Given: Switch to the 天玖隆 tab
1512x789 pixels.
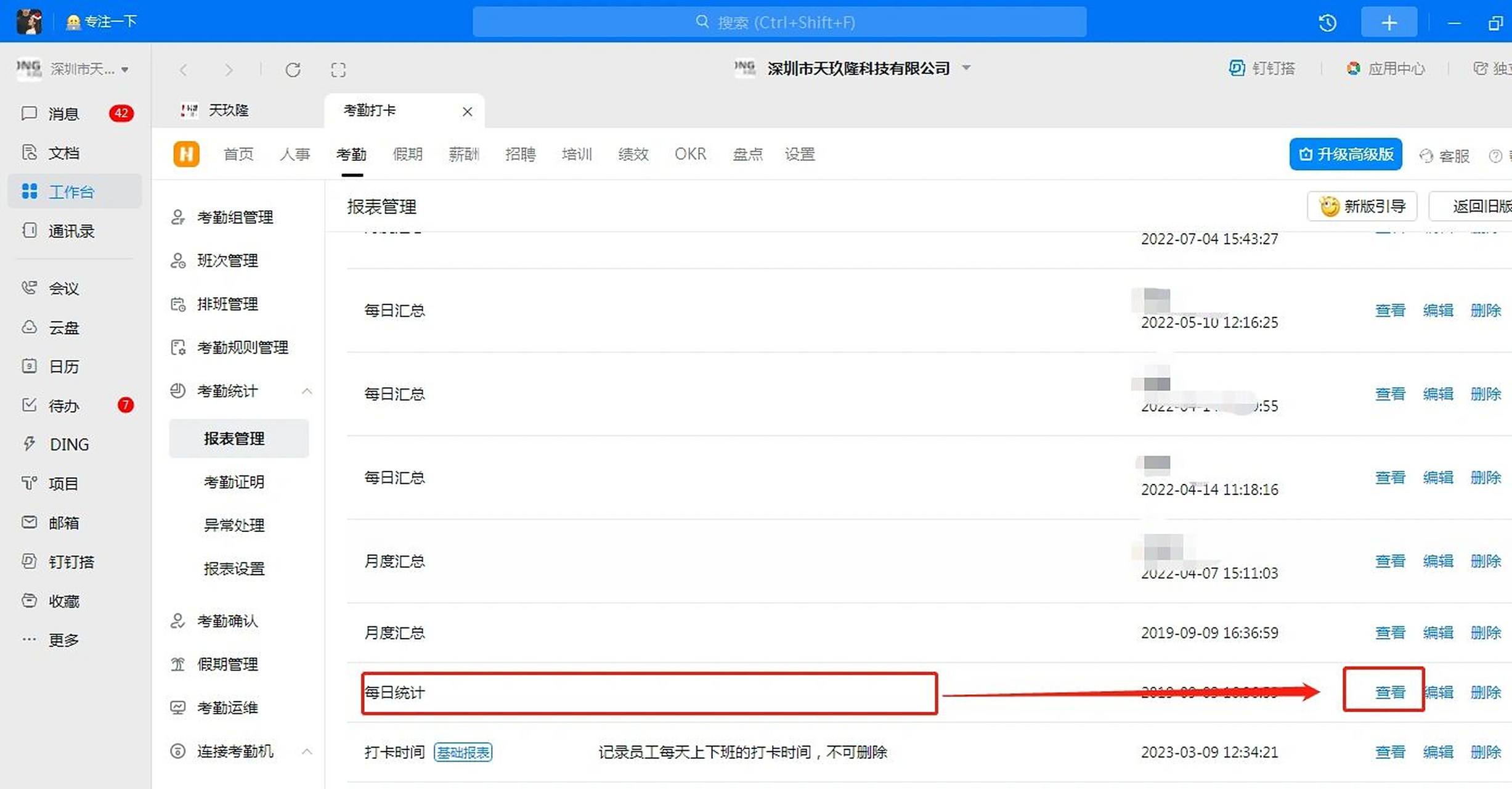Looking at the screenshot, I should (x=228, y=110).
